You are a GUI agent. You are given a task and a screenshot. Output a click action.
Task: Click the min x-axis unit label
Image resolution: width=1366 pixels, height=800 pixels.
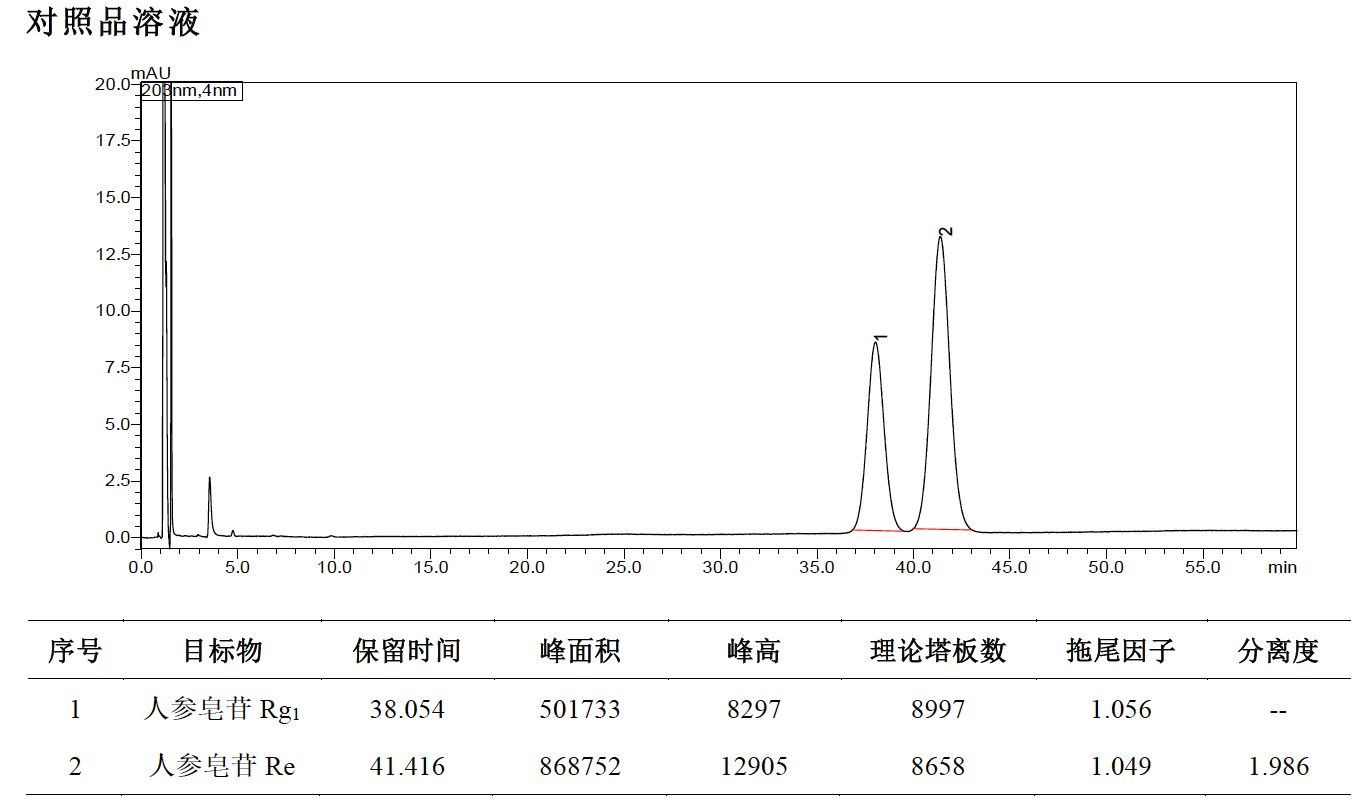point(1282,567)
